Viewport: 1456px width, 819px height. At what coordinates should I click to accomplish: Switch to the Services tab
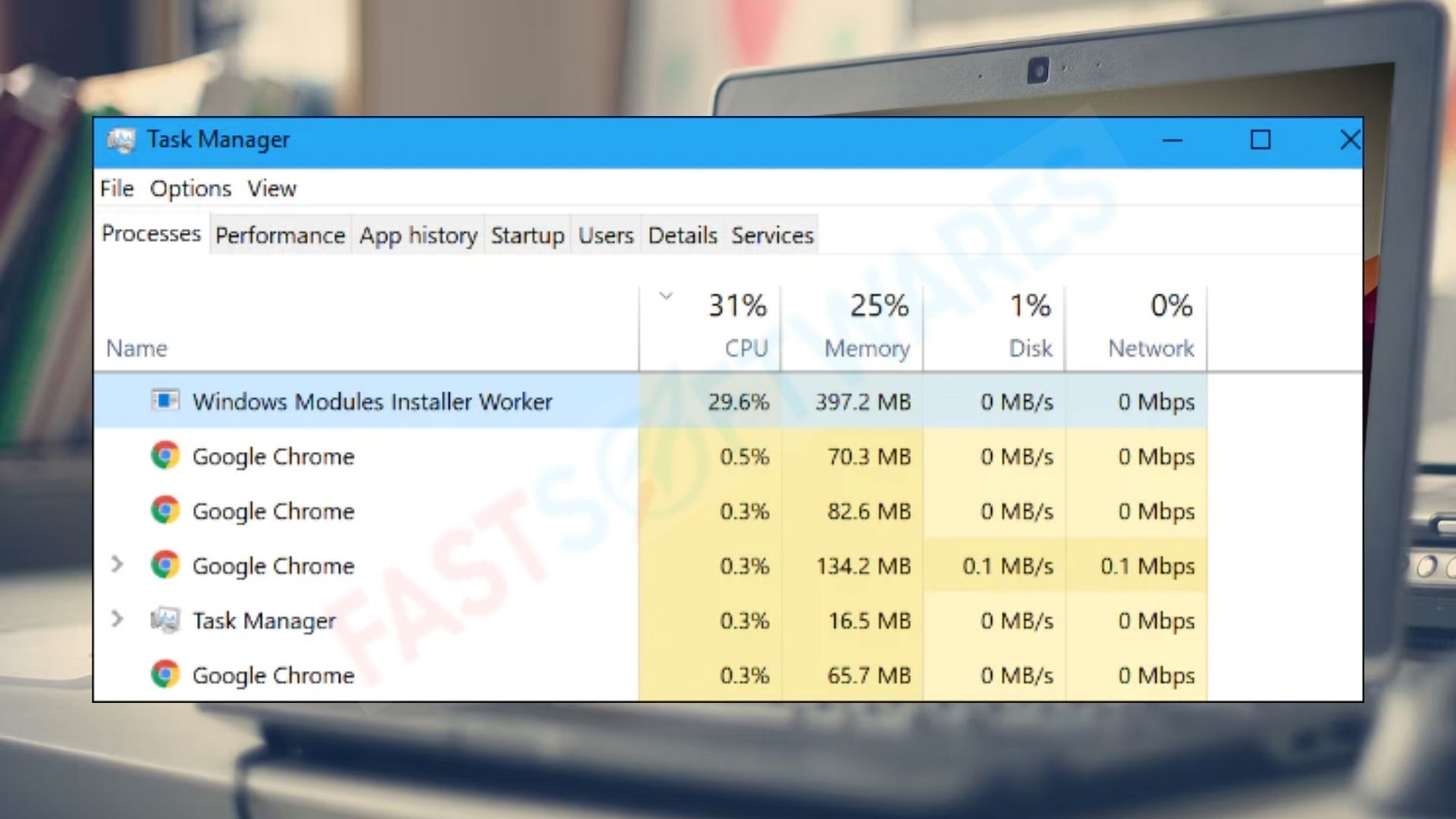point(772,236)
